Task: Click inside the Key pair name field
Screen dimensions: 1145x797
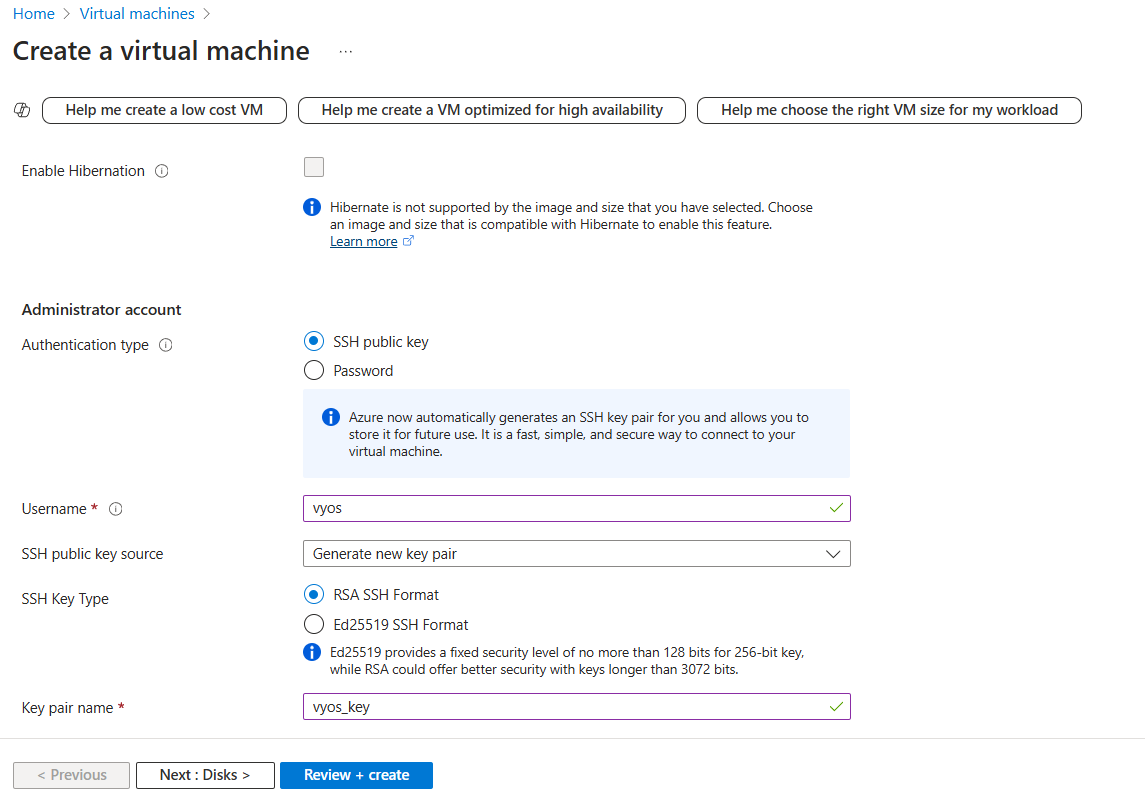Action: tap(577, 706)
